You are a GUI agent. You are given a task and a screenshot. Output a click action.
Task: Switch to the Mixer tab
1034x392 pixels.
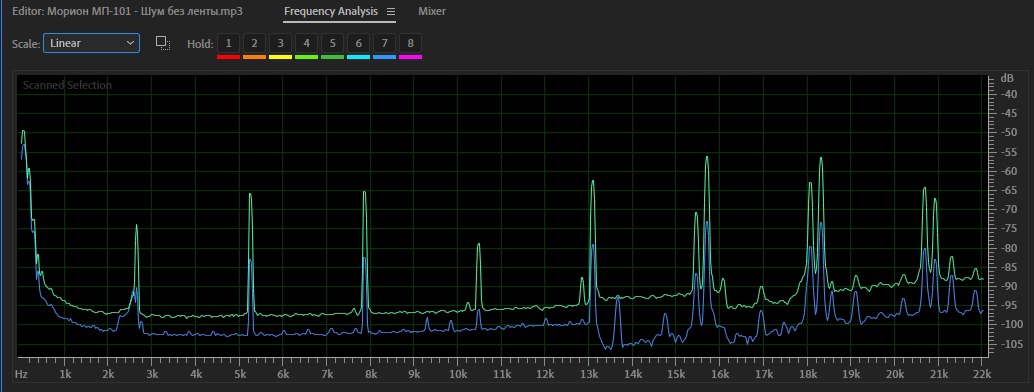point(432,11)
